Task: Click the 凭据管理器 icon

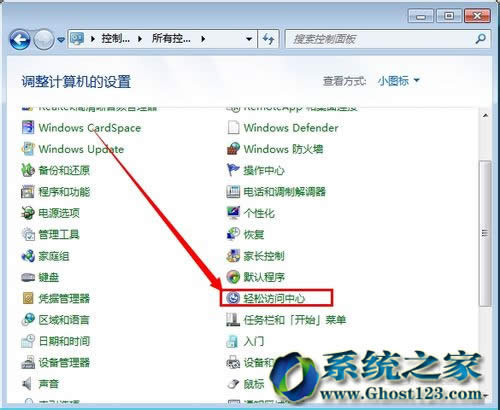Action: pyautogui.click(x=28, y=298)
